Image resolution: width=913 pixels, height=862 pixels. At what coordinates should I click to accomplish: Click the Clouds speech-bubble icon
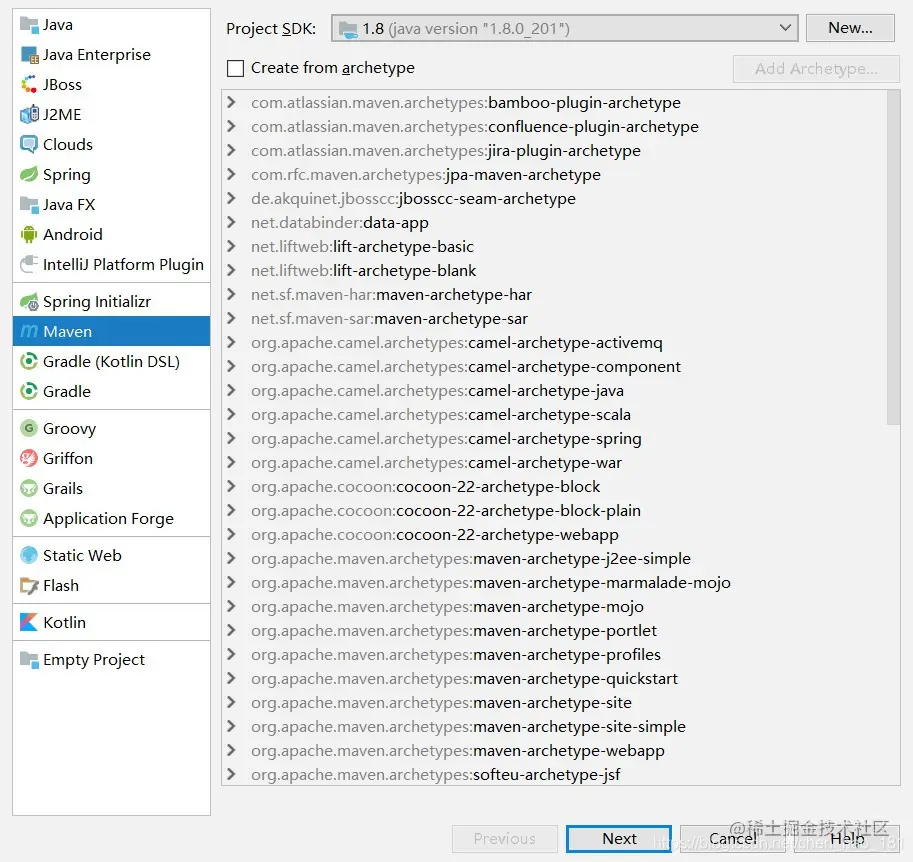[x=29, y=144]
